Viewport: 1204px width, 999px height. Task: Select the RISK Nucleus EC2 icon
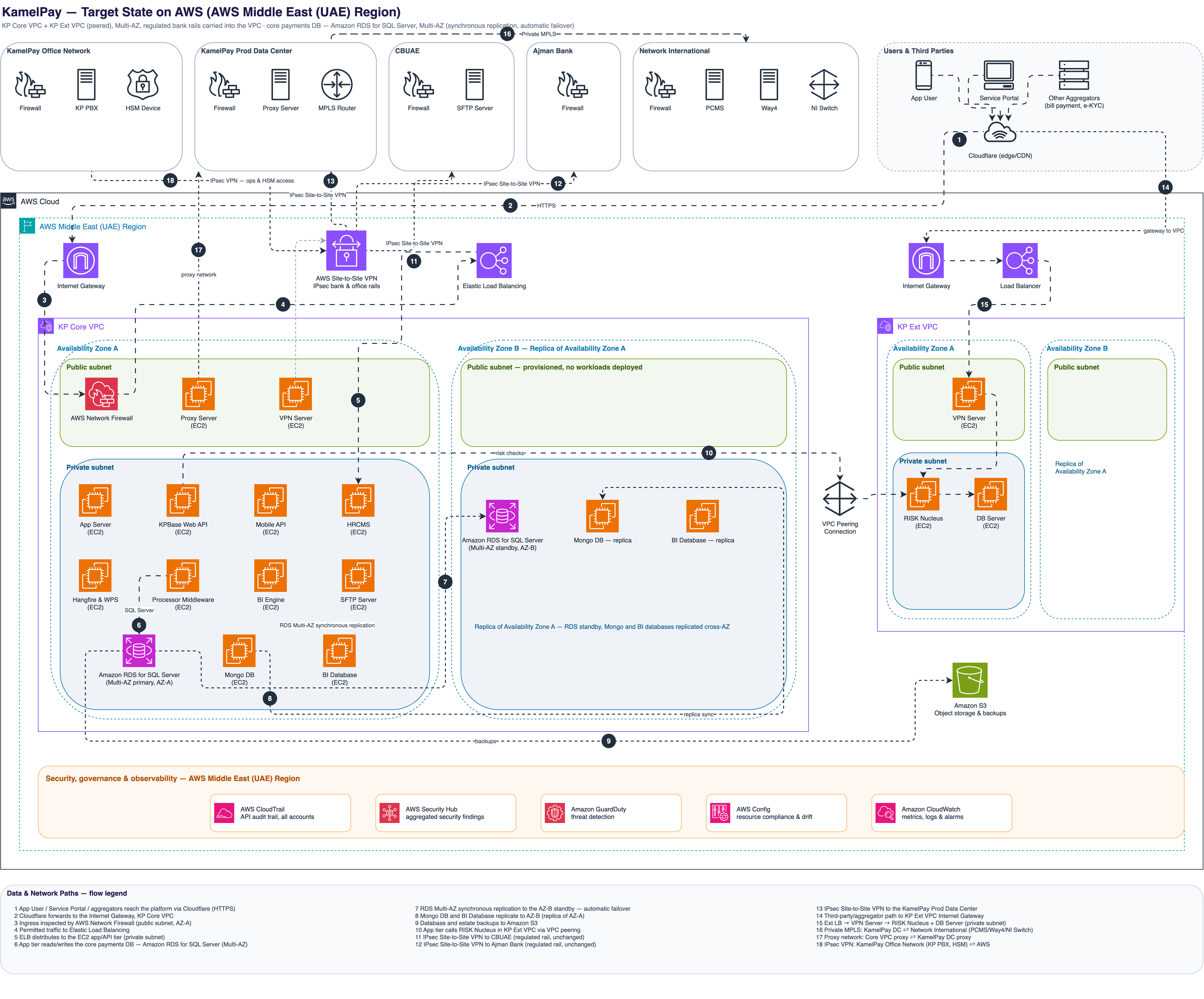point(923,494)
